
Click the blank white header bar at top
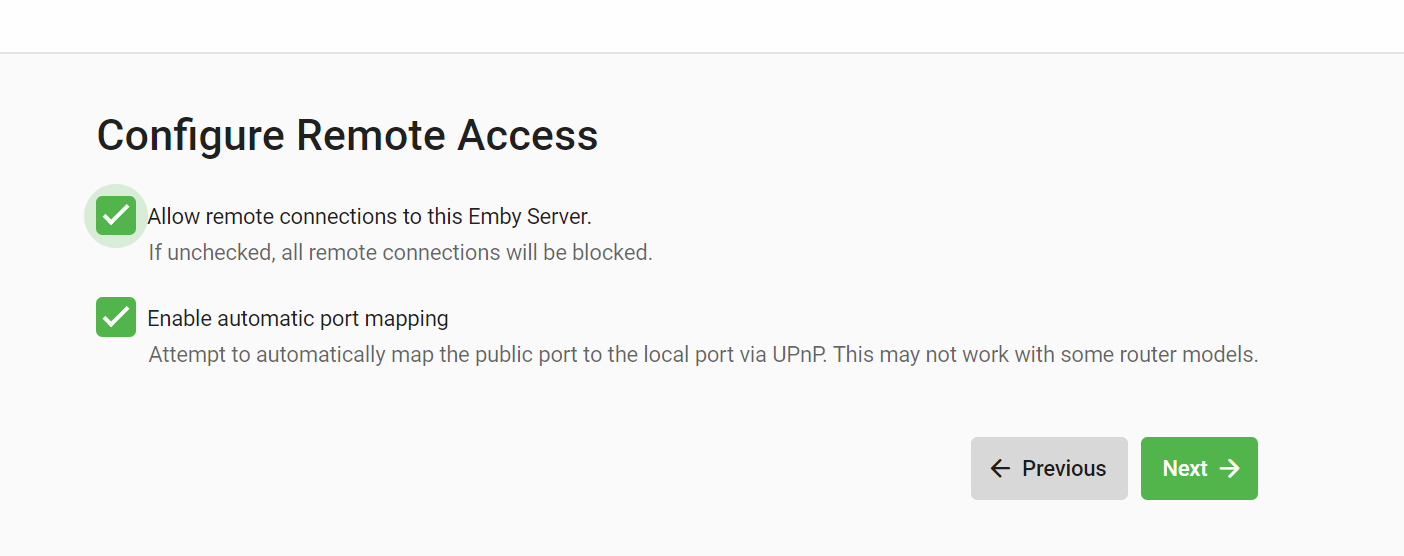(x=702, y=25)
